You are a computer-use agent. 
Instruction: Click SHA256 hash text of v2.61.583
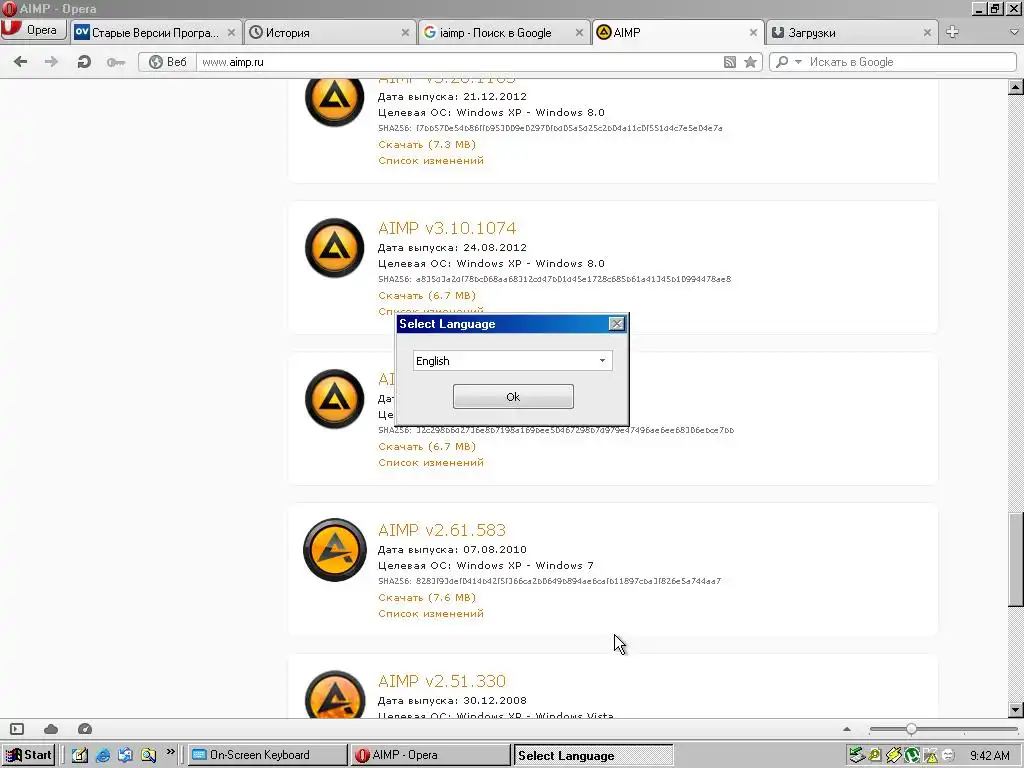point(550,581)
